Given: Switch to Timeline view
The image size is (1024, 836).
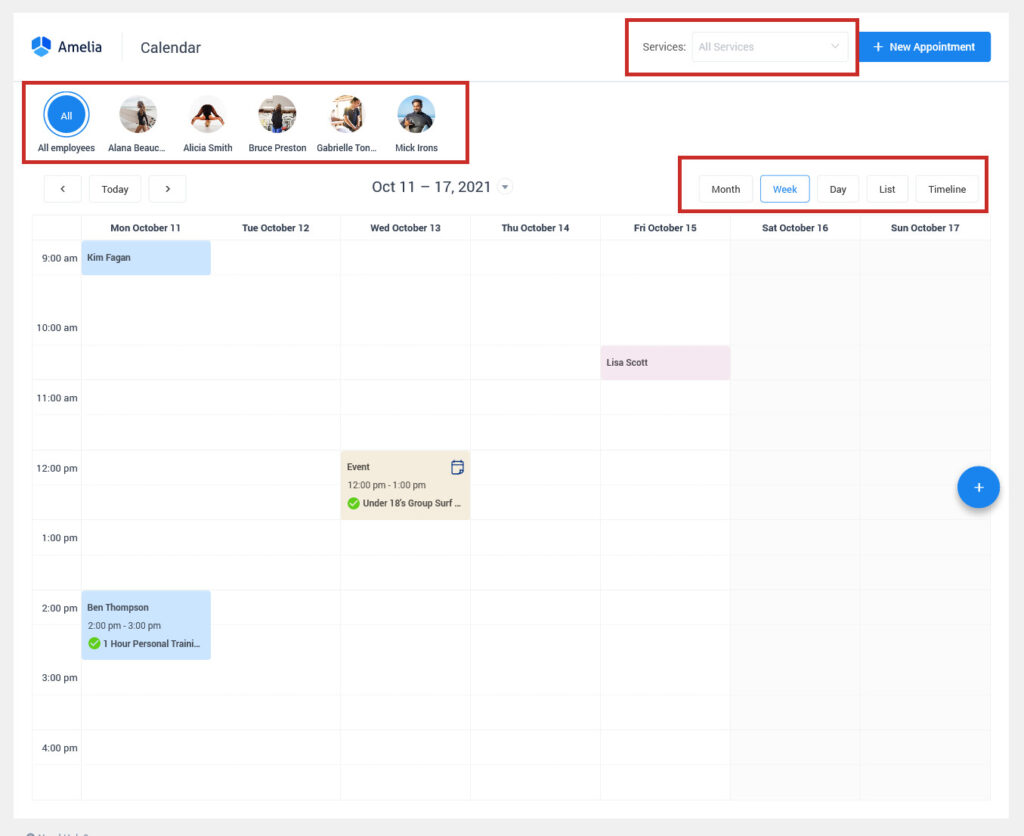Looking at the screenshot, I should pos(947,189).
